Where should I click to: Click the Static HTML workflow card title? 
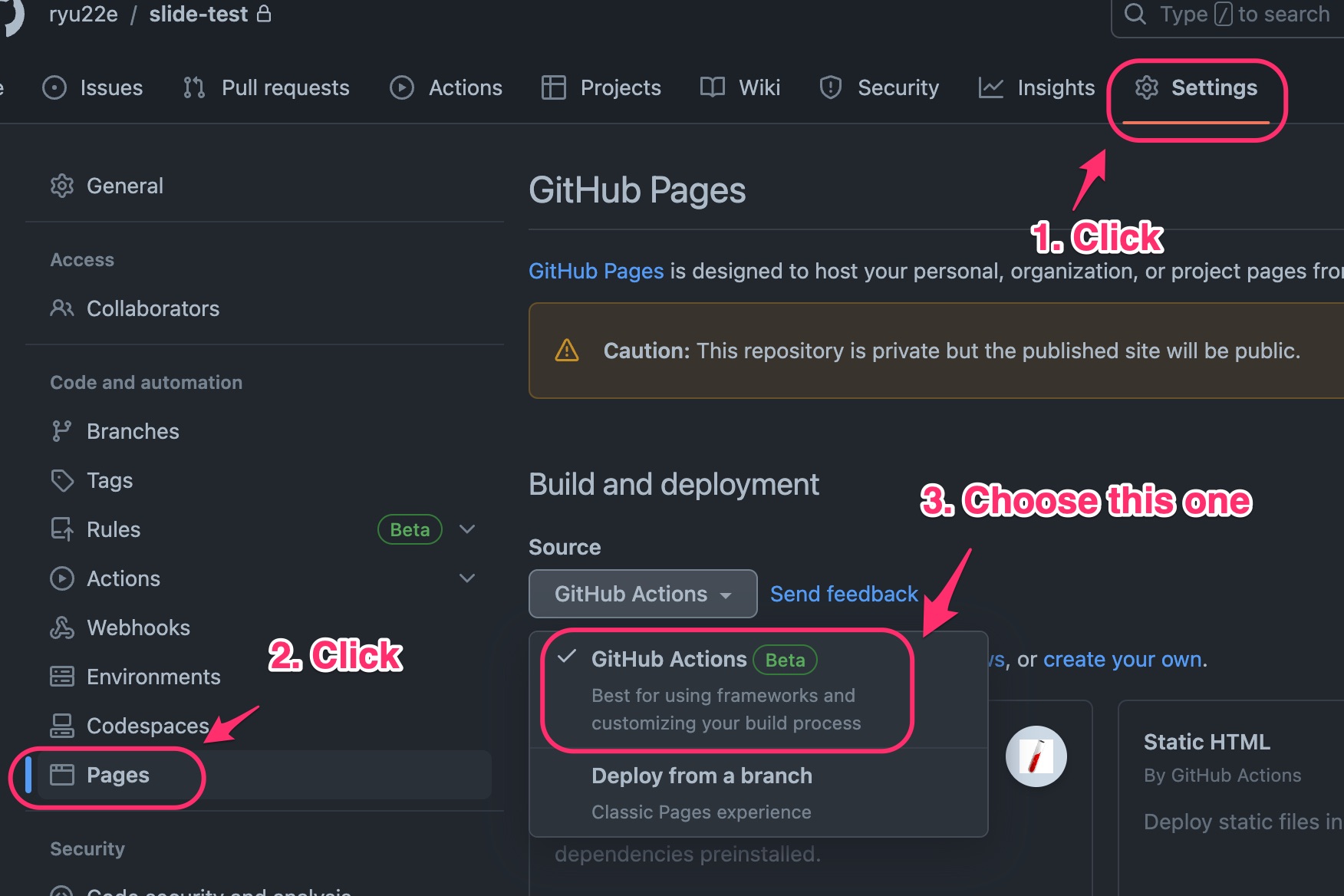click(x=1207, y=742)
